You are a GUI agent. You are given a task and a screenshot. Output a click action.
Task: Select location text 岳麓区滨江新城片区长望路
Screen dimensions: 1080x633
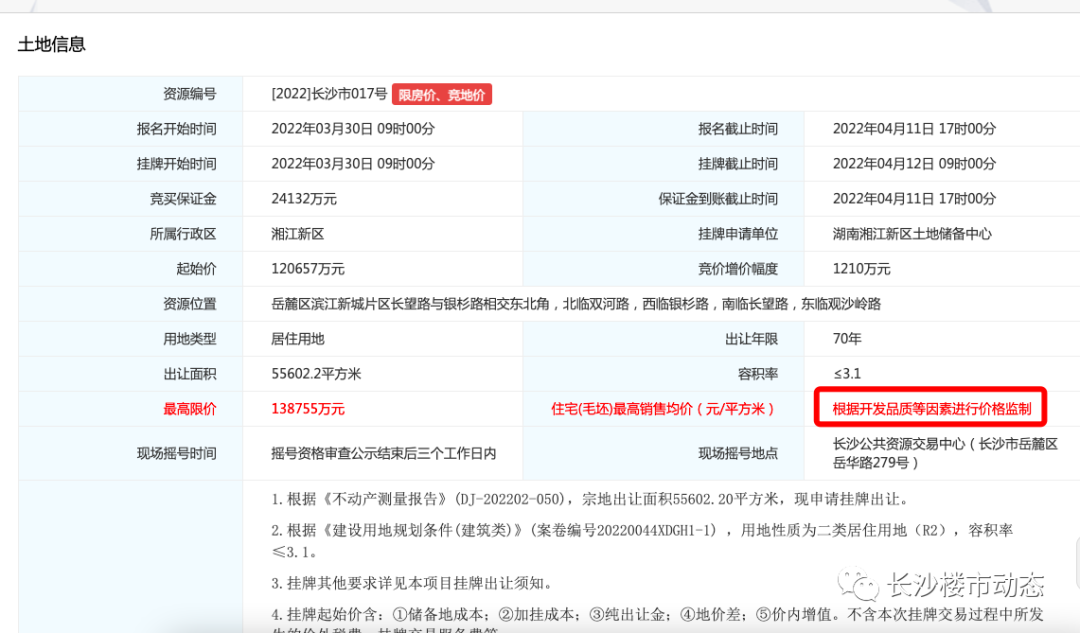tap(351, 304)
